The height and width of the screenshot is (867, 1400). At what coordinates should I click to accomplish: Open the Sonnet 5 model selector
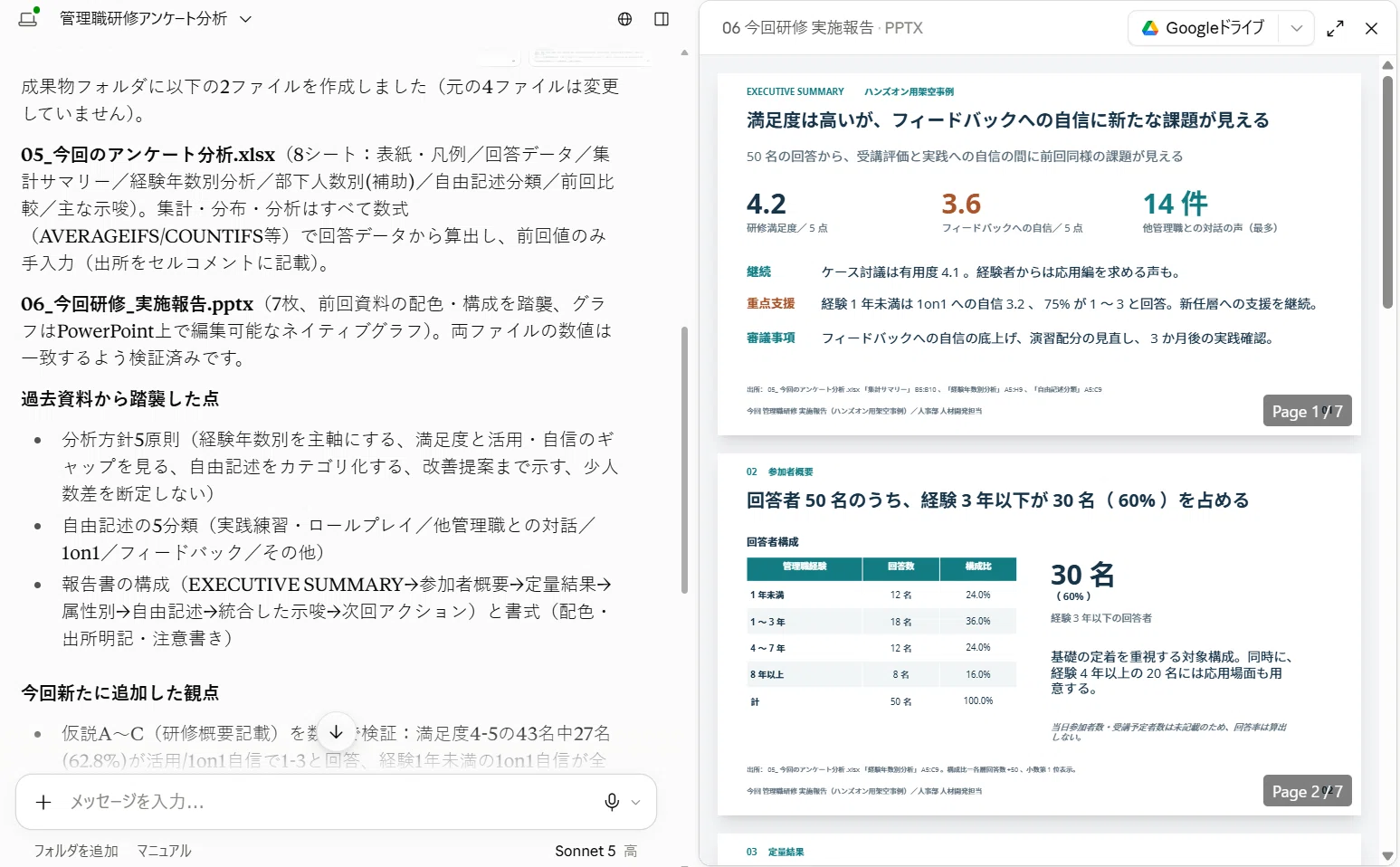click(595, 851)
